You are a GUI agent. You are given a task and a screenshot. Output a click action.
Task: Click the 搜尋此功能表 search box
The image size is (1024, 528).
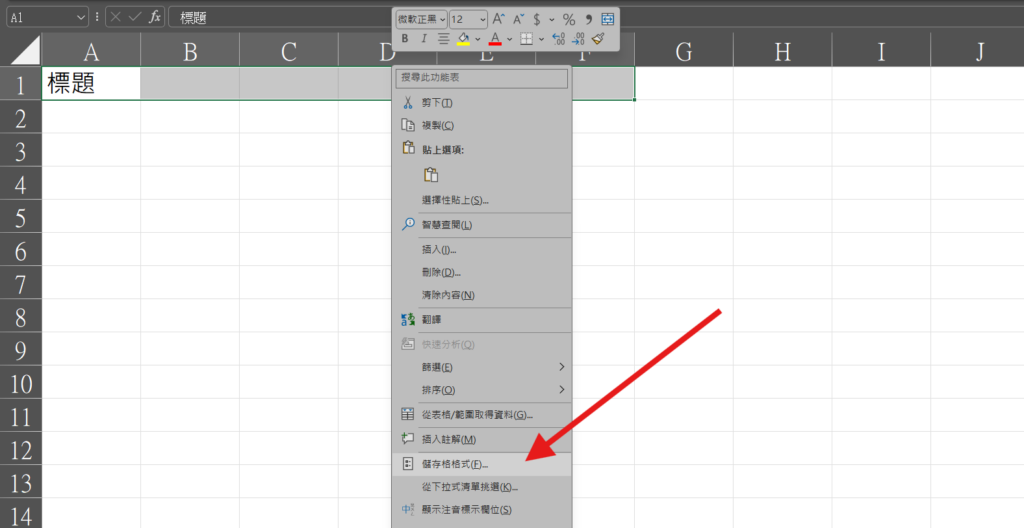pos(481,77)
